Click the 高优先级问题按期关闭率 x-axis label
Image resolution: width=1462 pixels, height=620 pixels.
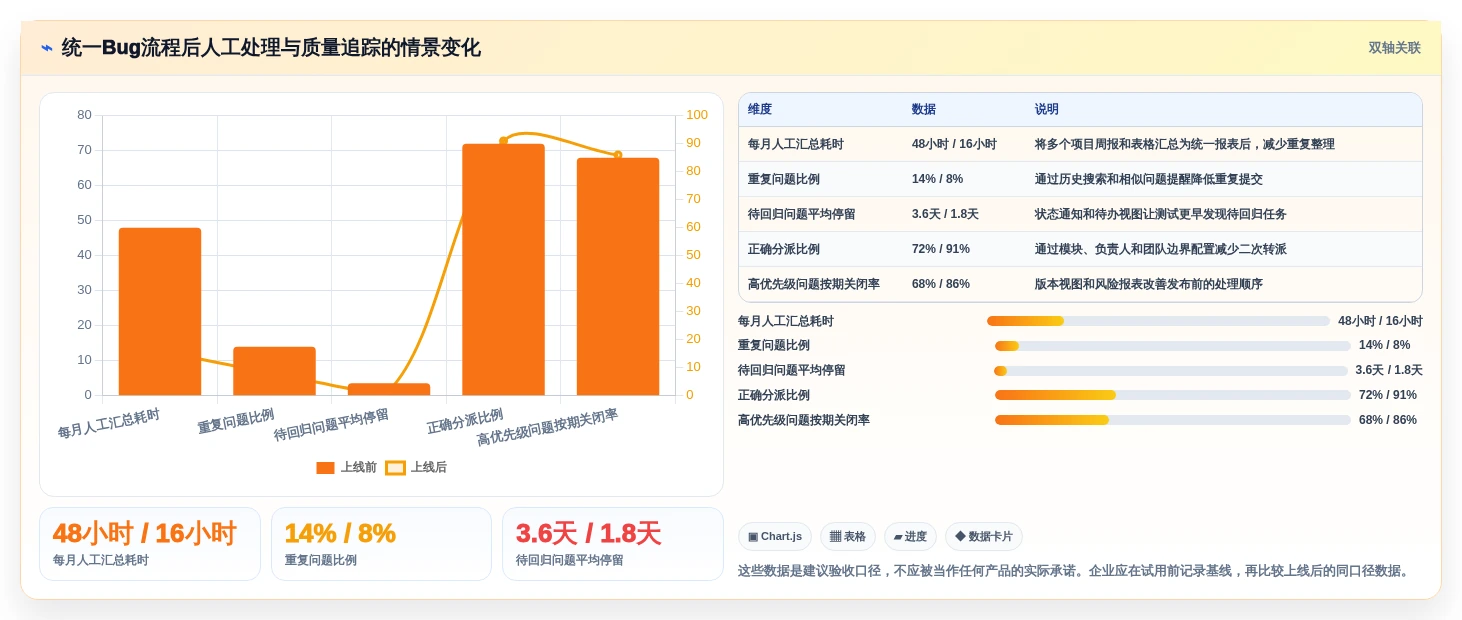click(547, 427)
